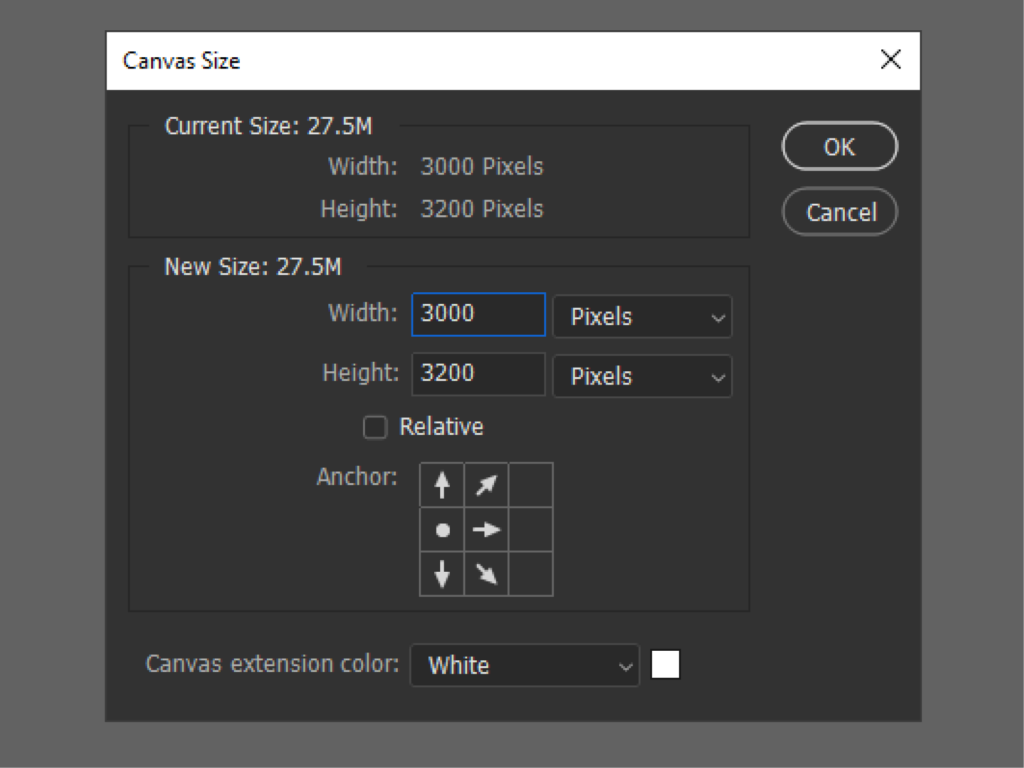Click the center dot anchor cell
The width and height of the screenshot is (1024, 768).
coord(442,530)
